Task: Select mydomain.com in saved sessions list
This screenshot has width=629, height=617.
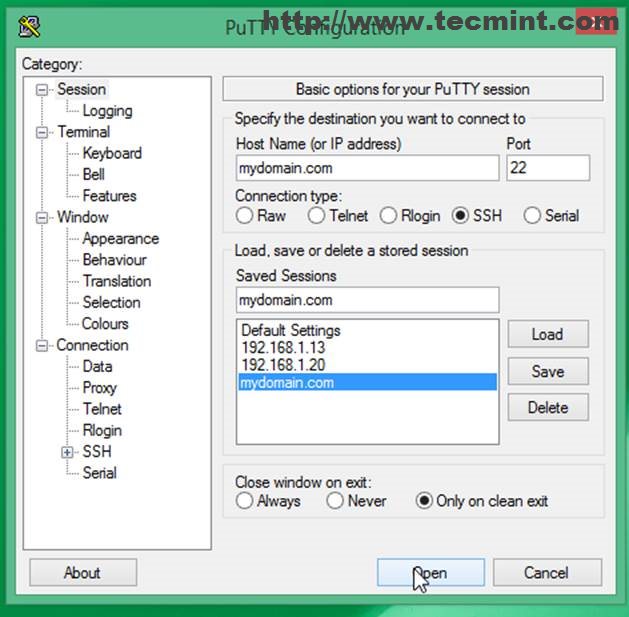Action: (367, 382)
